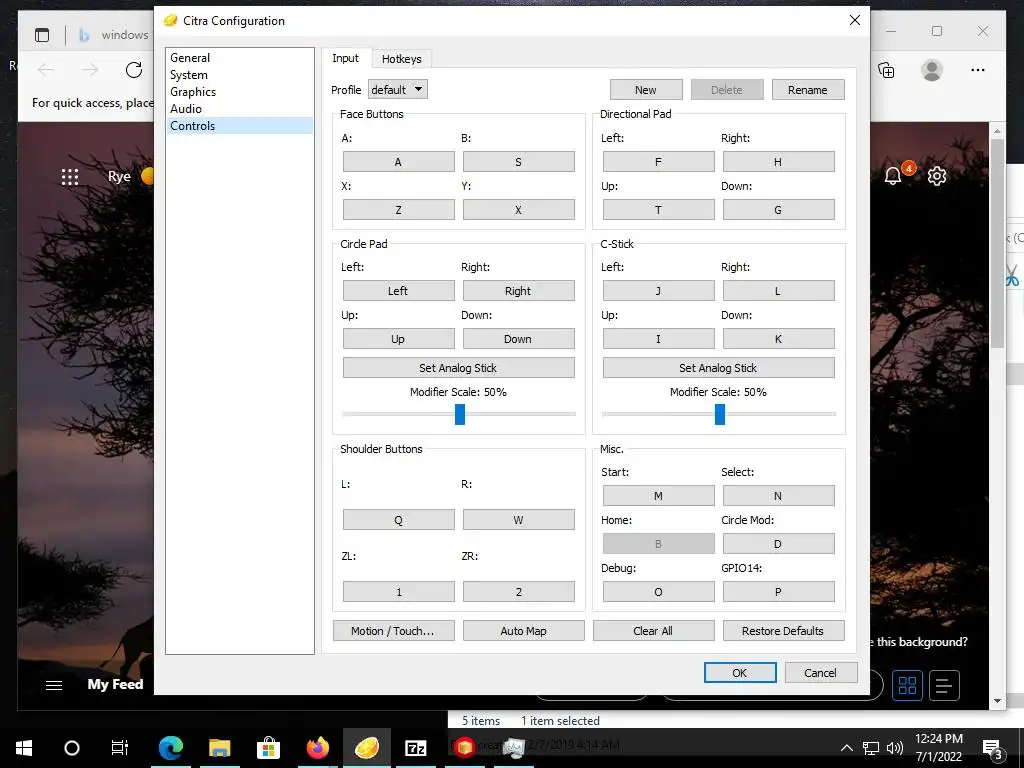
Task: Open Edge profile avatar
Action: 932,70
